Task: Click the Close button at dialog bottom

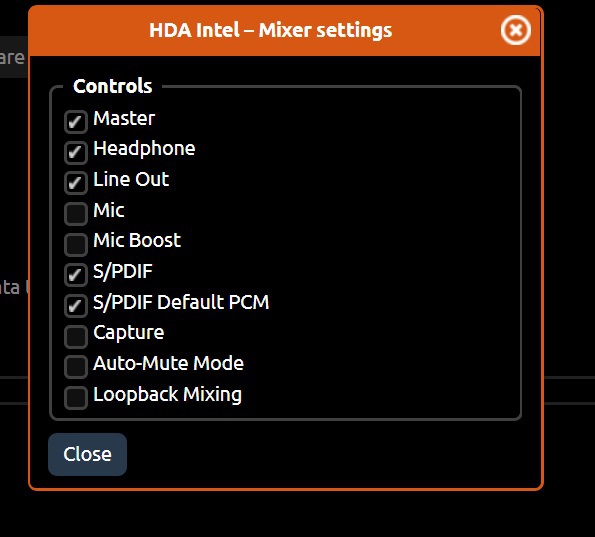Action: click(x=87, y=454)
